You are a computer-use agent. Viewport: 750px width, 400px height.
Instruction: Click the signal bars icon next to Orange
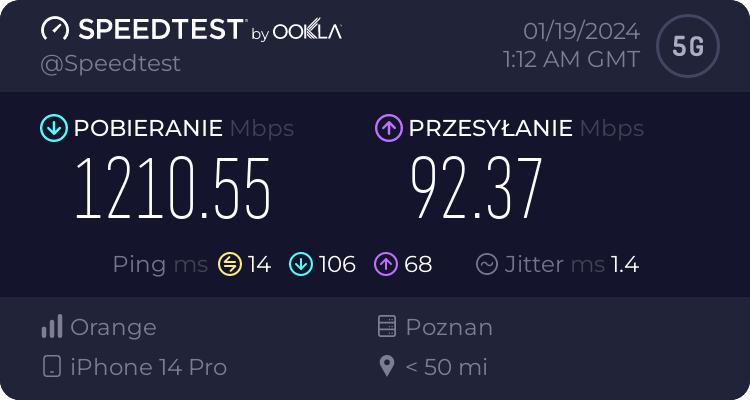coord(52,327)
